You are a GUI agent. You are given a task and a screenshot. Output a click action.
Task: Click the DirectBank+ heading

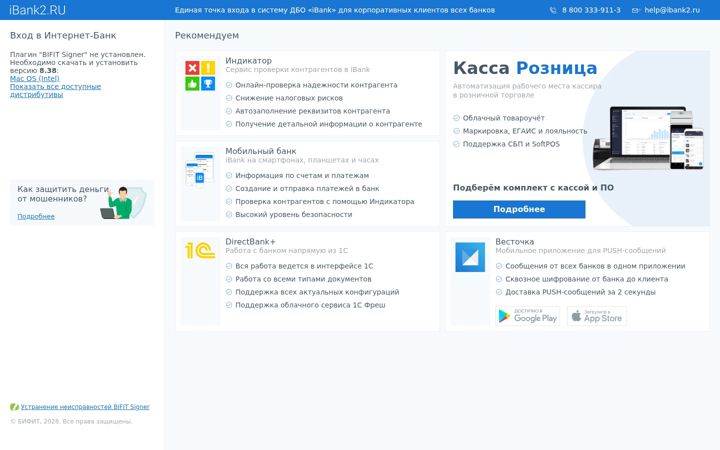250,242
